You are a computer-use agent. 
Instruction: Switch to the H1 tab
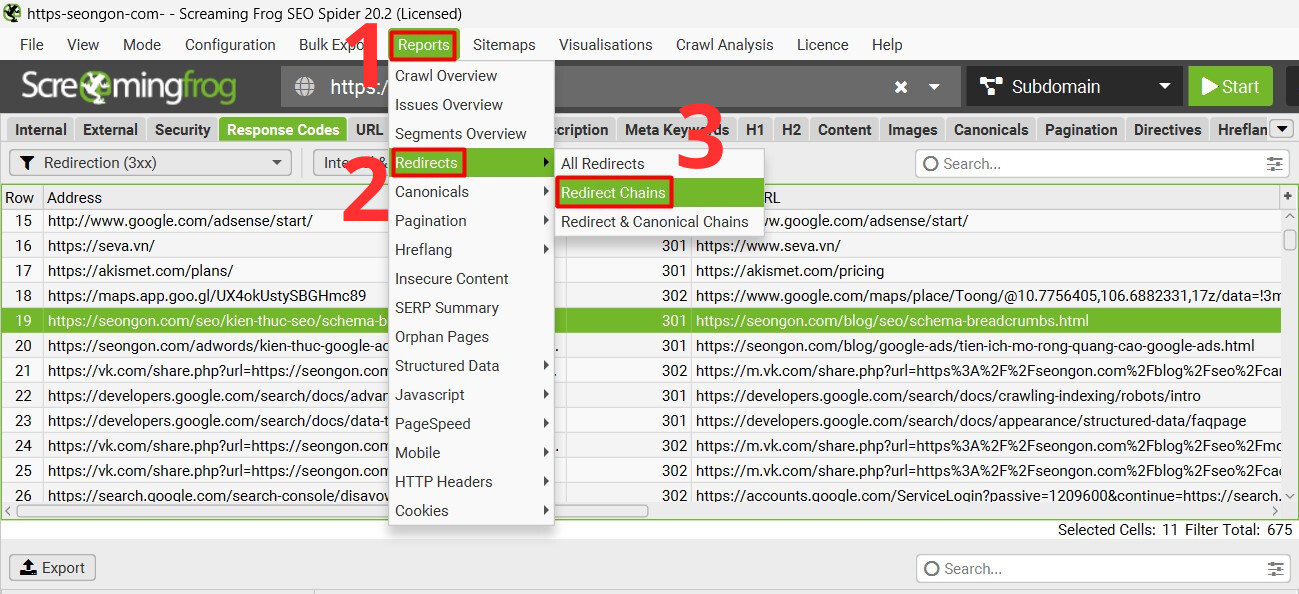(755, 130)
